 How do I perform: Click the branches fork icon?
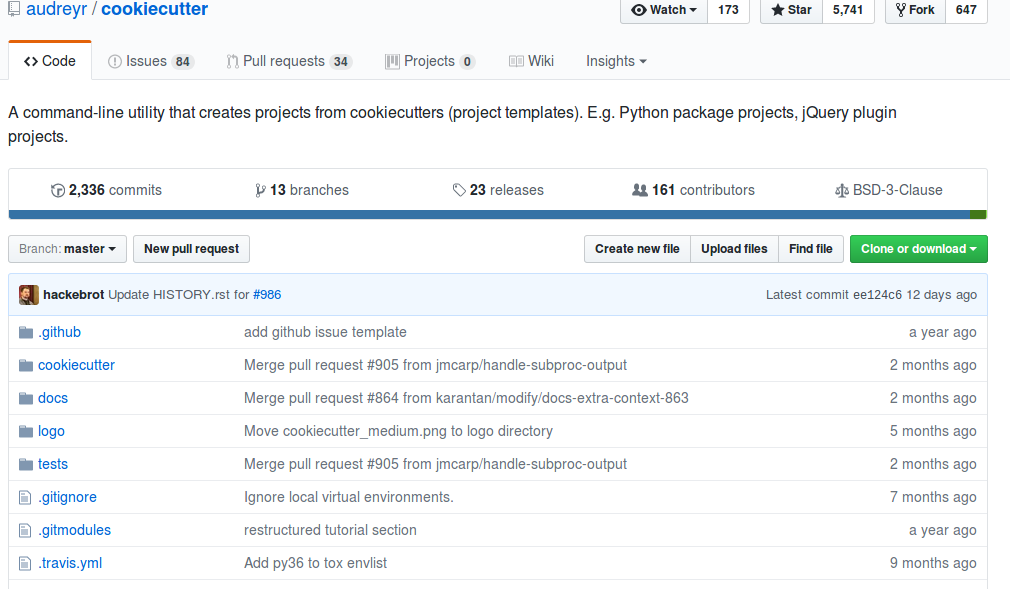point(260,190)
